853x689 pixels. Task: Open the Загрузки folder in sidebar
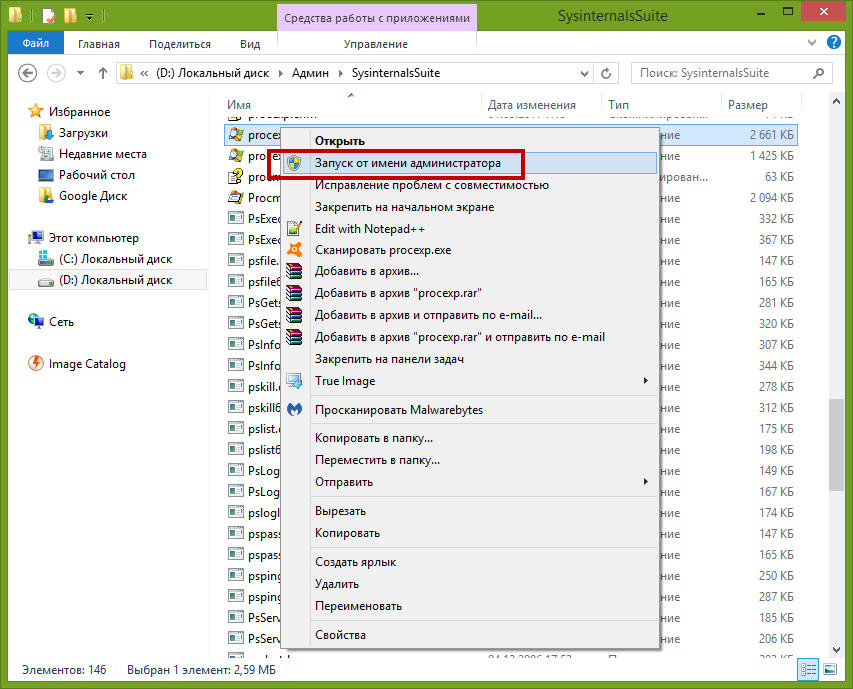(x=83, y=133)
